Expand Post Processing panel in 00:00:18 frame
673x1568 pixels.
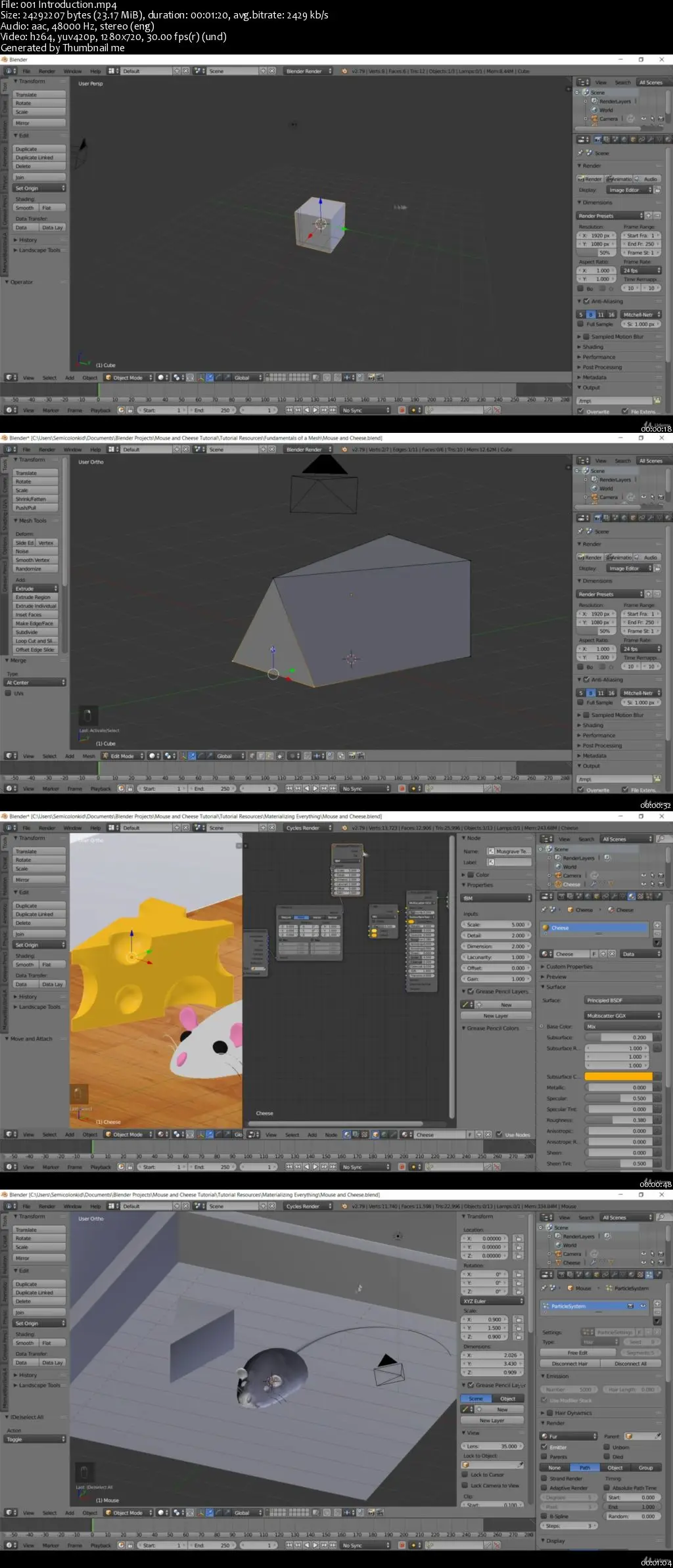point(601,367)
